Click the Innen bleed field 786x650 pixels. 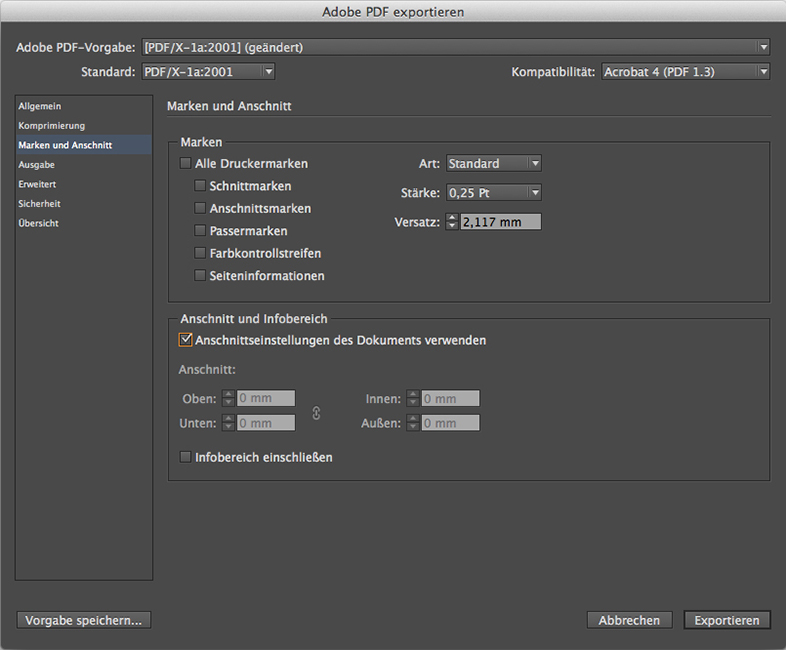(x=450, y=398)
